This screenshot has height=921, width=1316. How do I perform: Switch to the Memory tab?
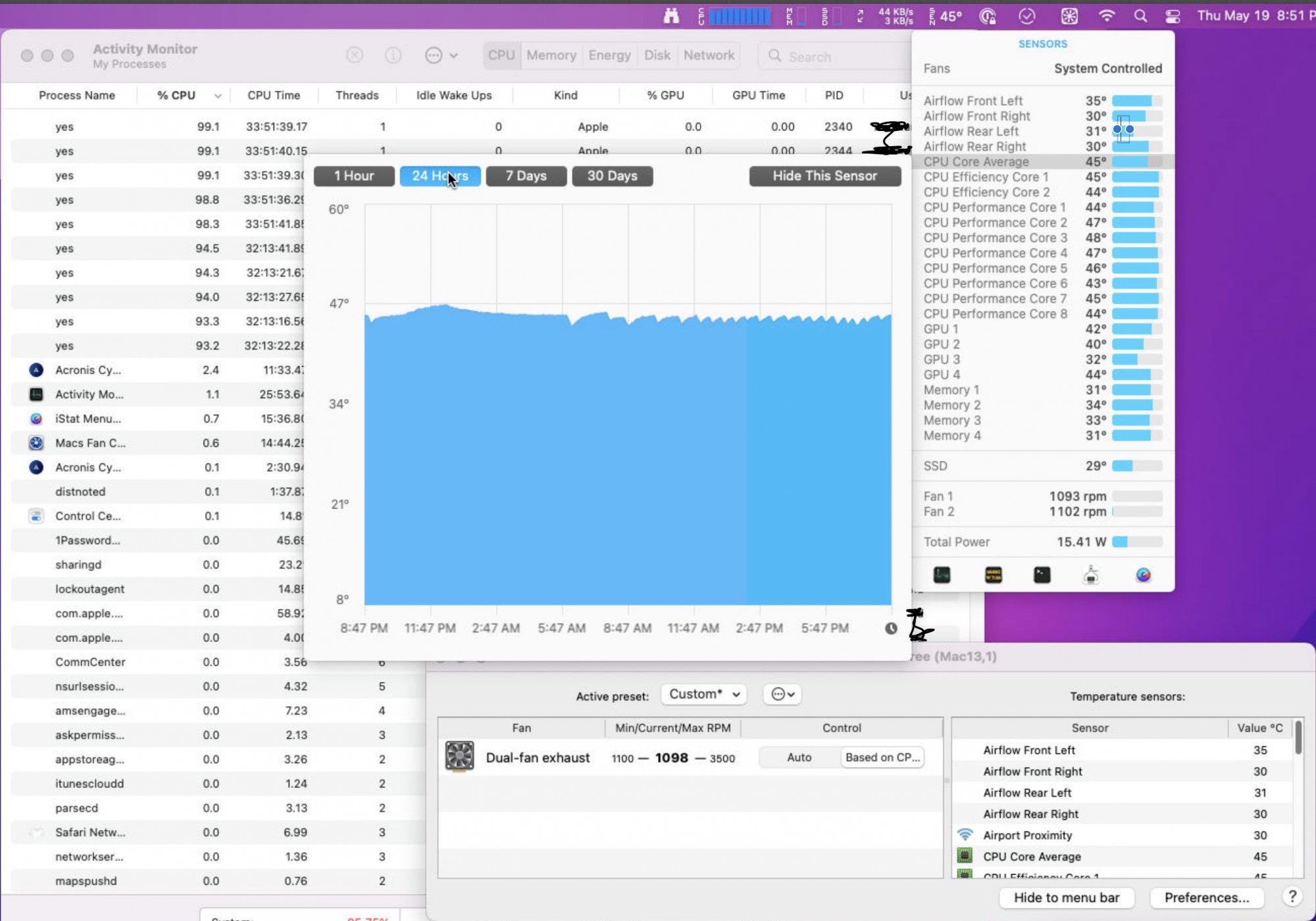551,55
